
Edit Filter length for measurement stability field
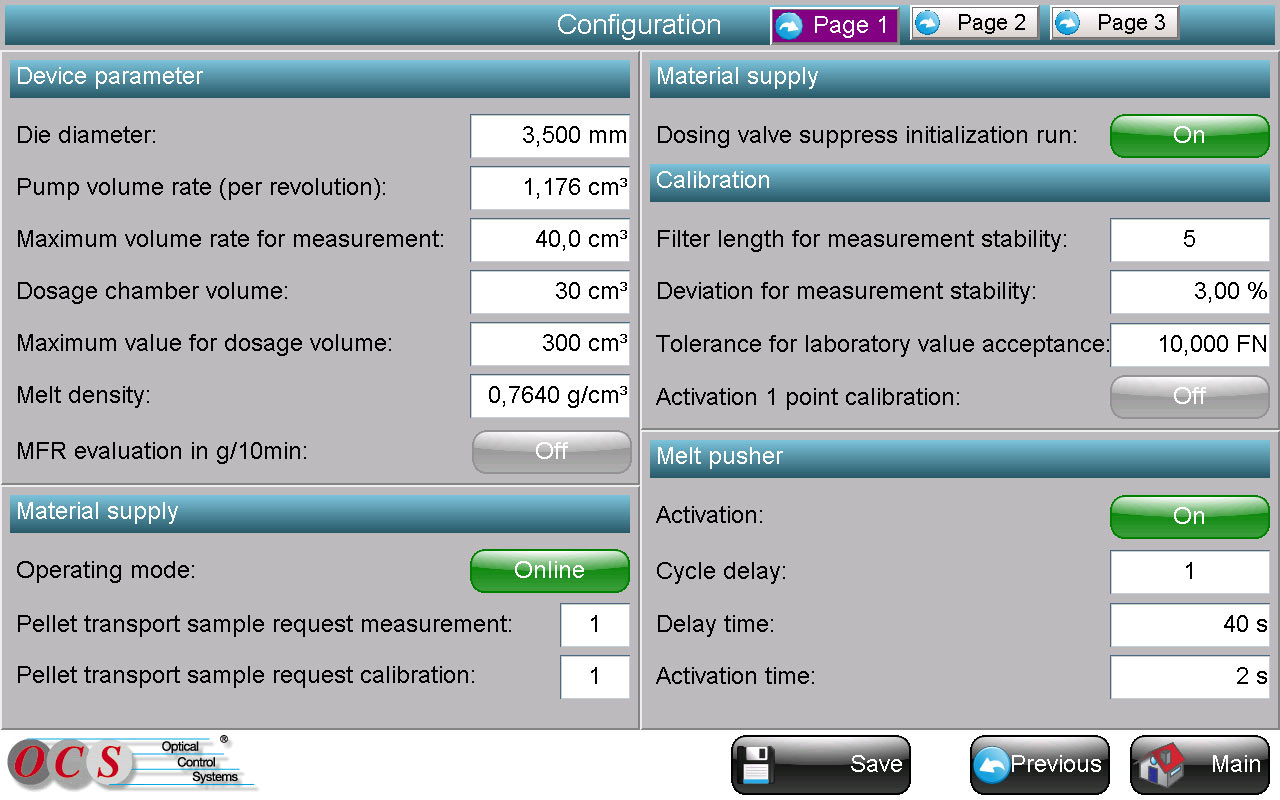click(x=1190, y=240)
